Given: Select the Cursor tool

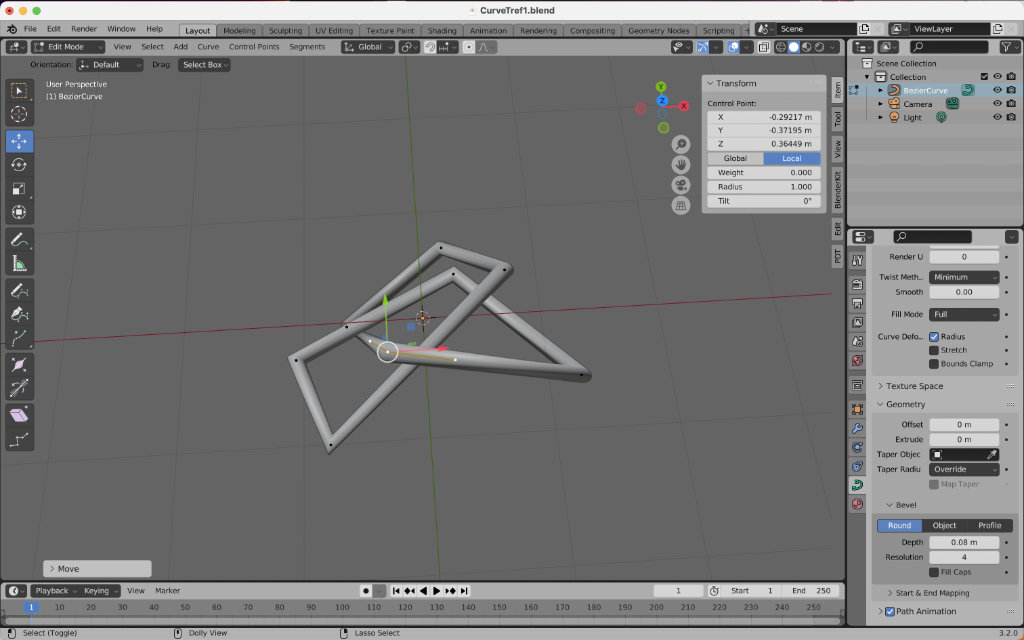Looking at the screenshot, I should pos(19,115).
